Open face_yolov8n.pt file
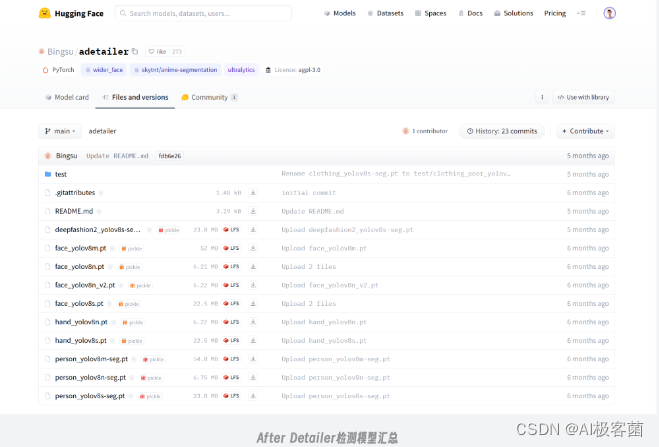Image resolution: width=659 pixels, height=447 pixels. (79, 267)
